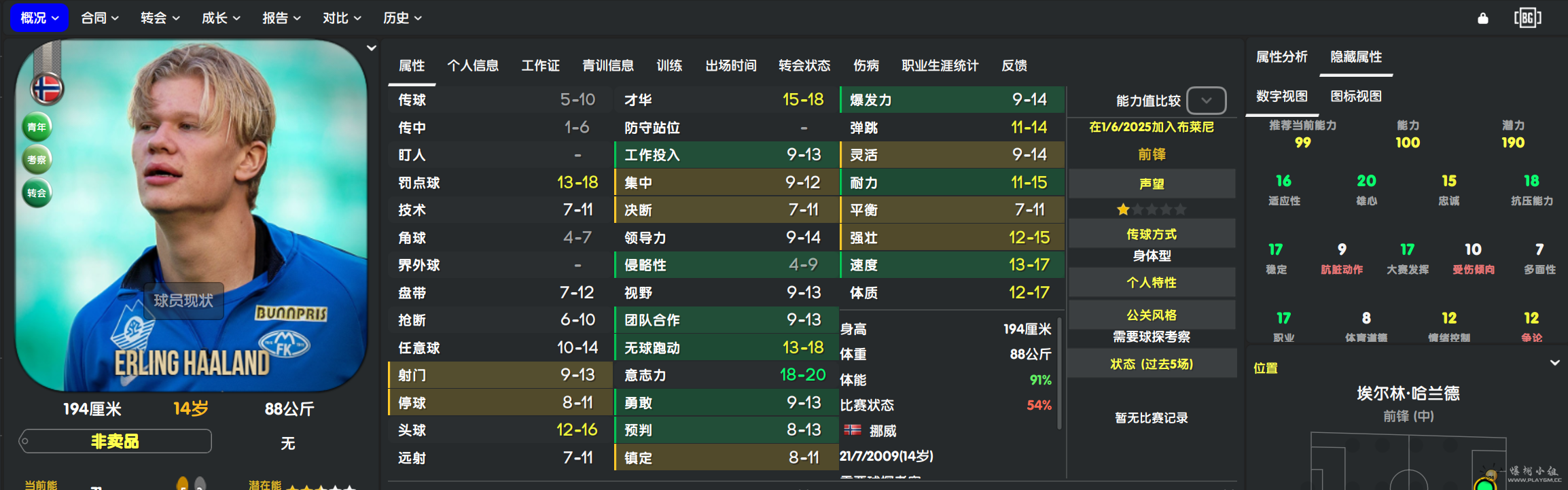Click the 潜力 190 value
1568x490 pixels.
tap(1513, 143)
